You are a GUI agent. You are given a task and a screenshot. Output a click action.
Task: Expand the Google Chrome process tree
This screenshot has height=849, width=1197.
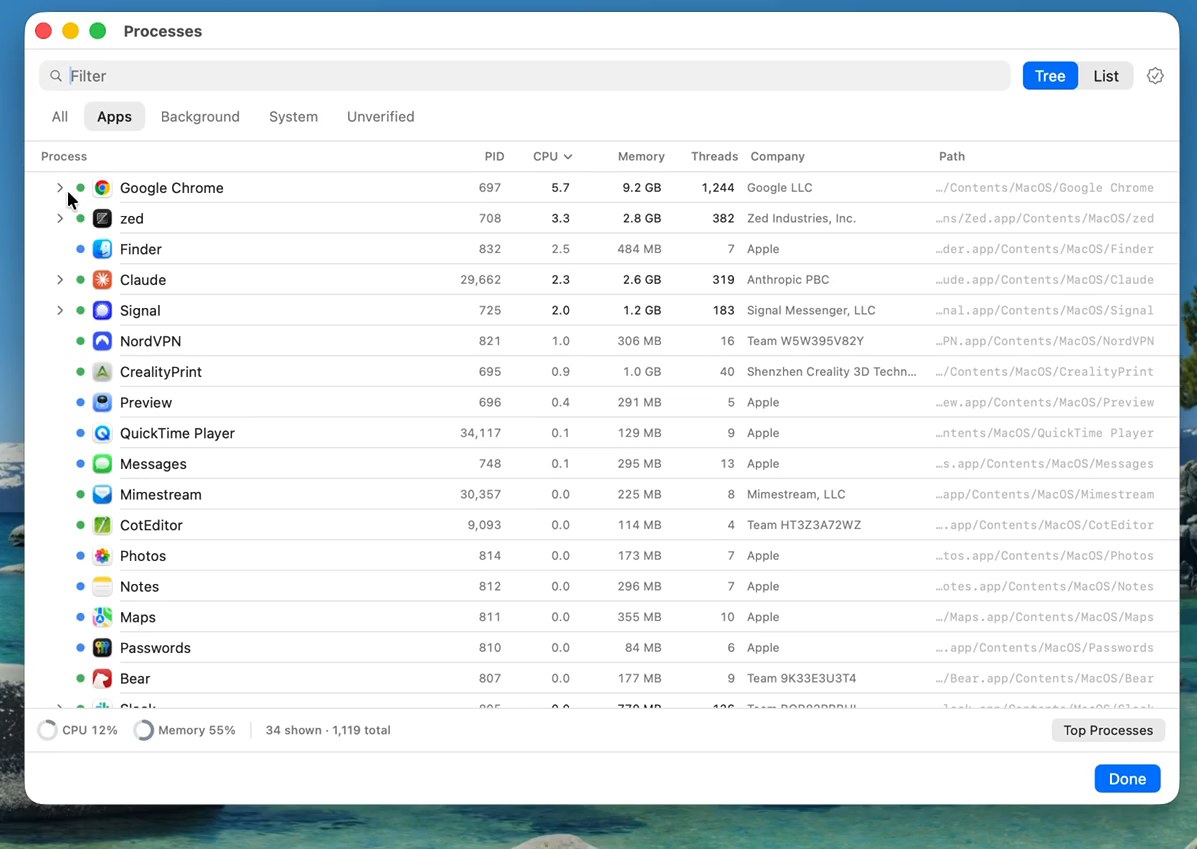click(x=60, y=188)
